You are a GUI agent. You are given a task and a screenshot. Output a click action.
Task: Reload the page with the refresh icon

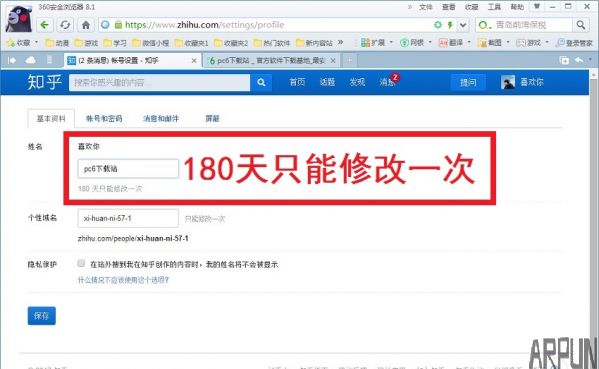point(65,25)
